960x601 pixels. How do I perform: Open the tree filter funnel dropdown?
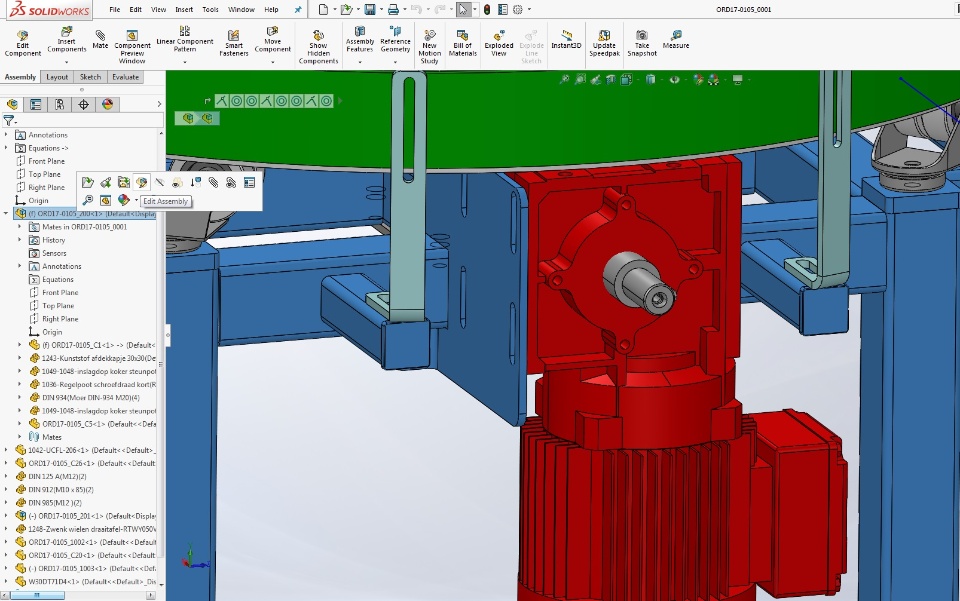[9, 121]
